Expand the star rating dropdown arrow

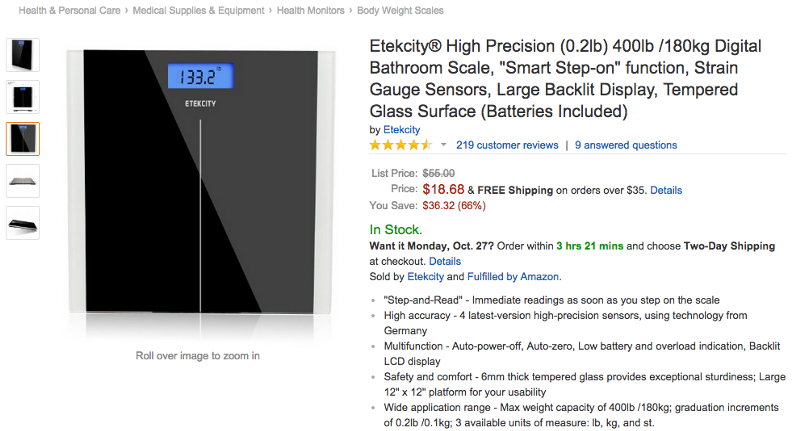(443, 145)
